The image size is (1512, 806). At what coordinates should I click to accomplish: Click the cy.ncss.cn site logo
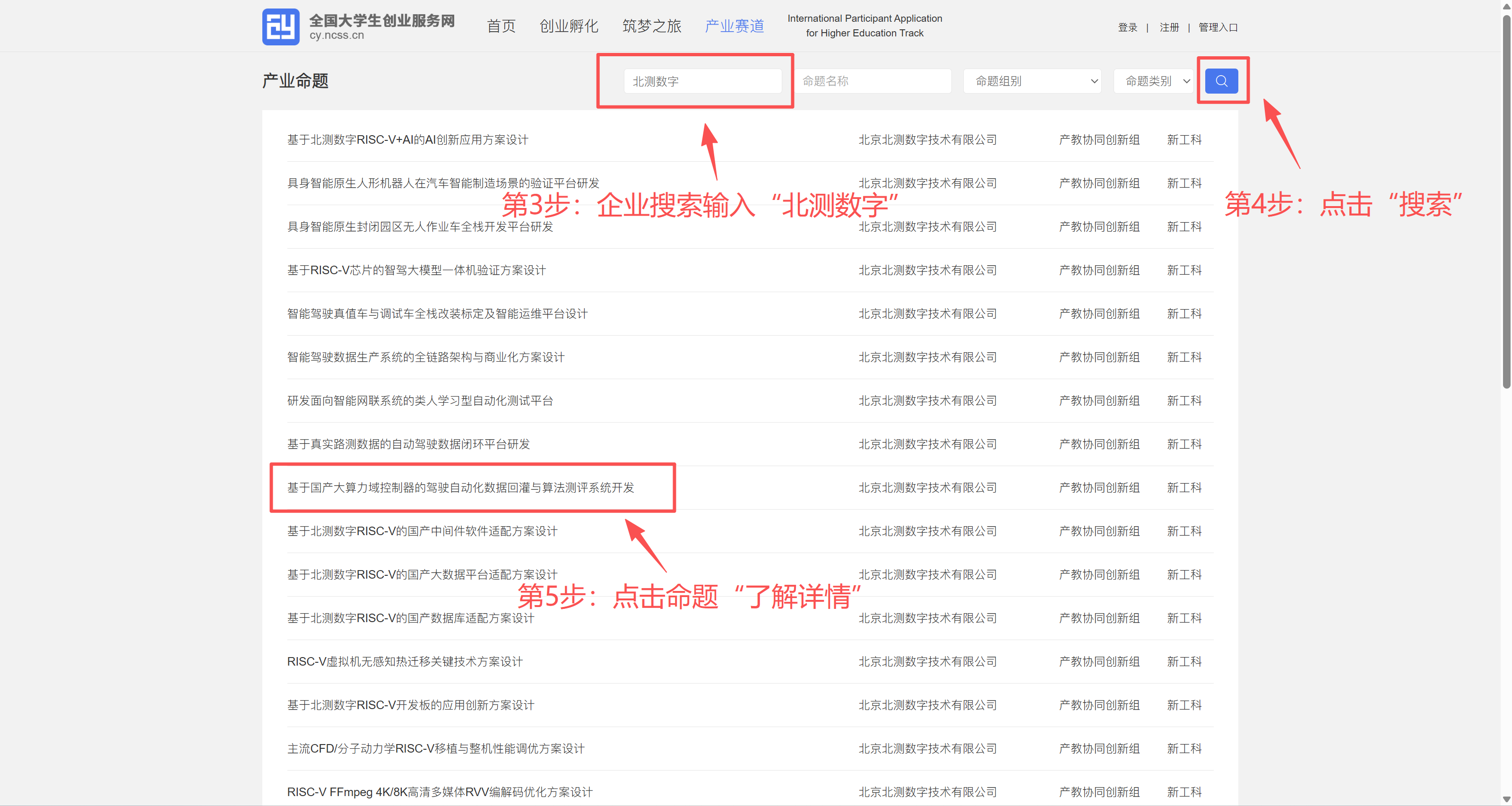pos(359,26)
